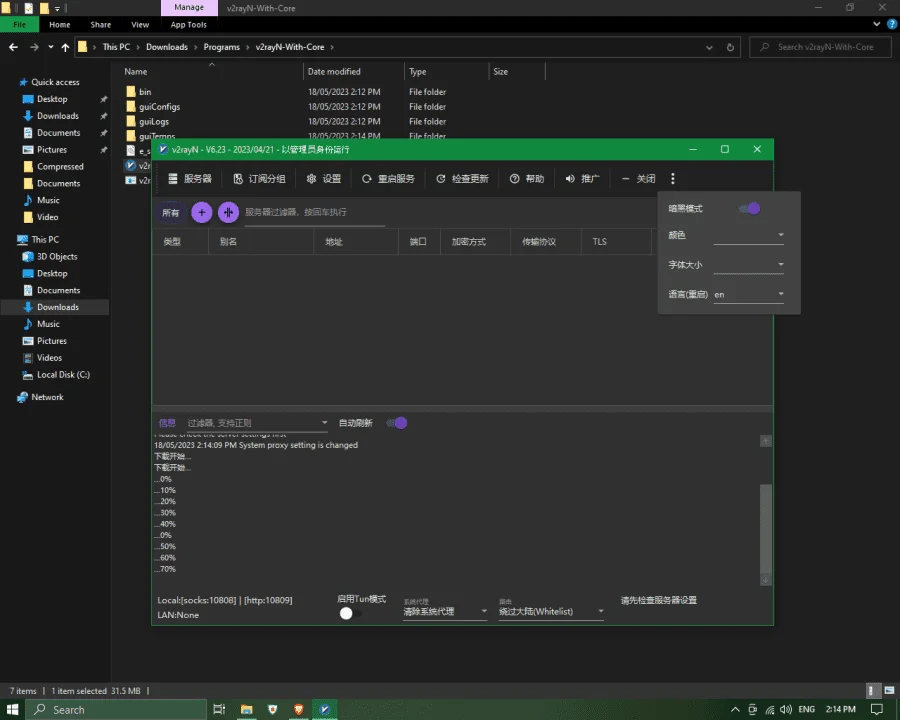Image resolution: width=900 pixels, height=720 pixels.
Task: Open the View ribbon tab in Explorer
Action: (140, 25)
